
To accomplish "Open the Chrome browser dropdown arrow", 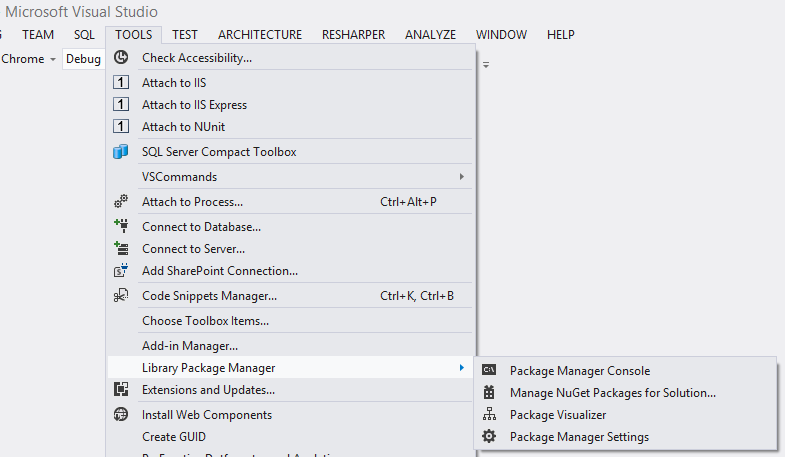I will [x=53, y=59].
